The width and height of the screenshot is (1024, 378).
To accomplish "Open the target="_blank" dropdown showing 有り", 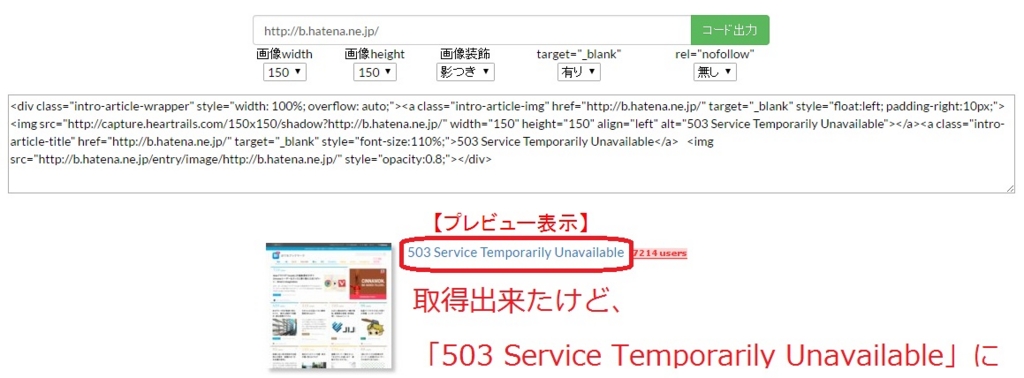I will [579, 72].
